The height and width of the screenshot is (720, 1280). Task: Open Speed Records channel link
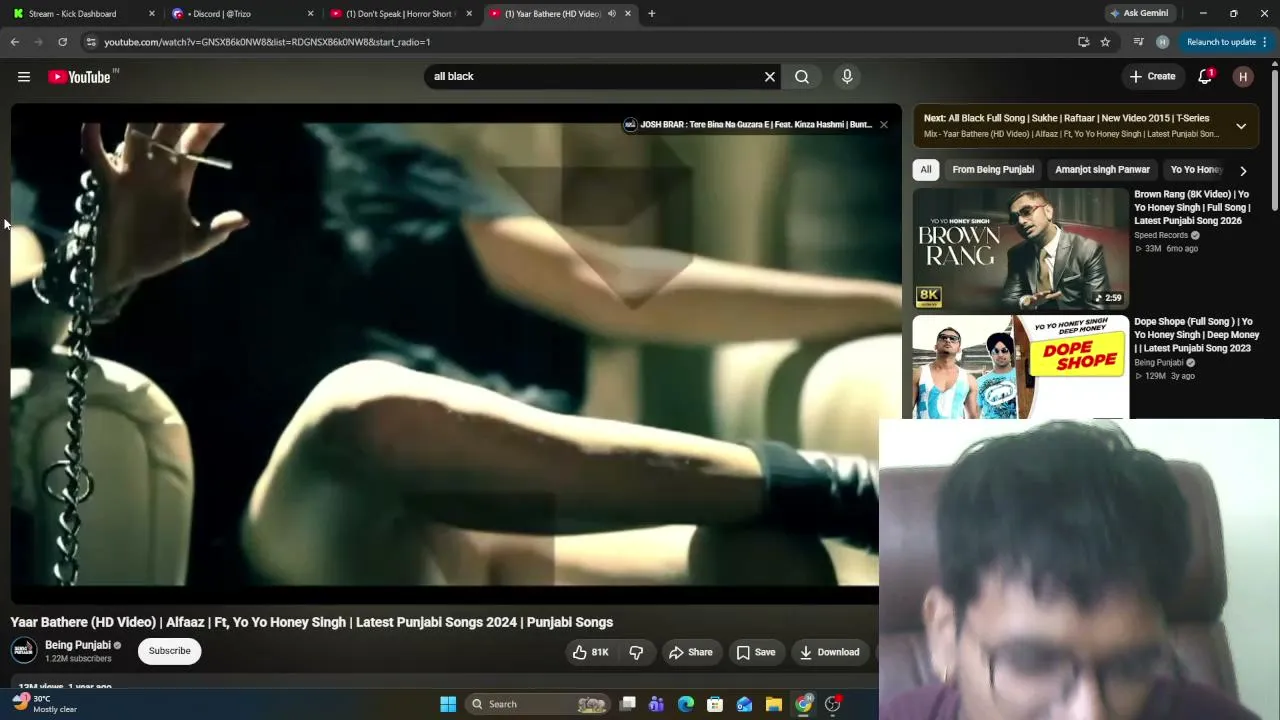1161,235
